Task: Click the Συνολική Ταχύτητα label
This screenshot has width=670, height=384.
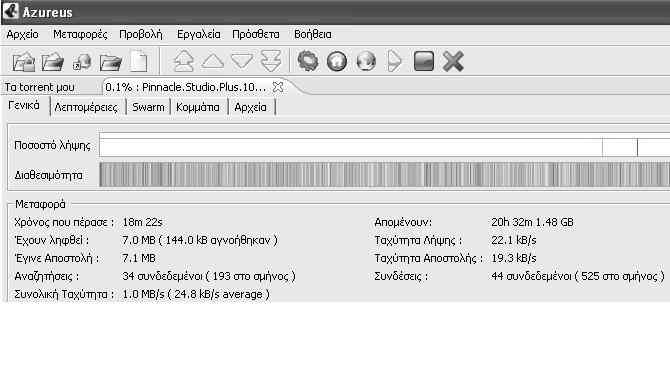Action: 64,294
